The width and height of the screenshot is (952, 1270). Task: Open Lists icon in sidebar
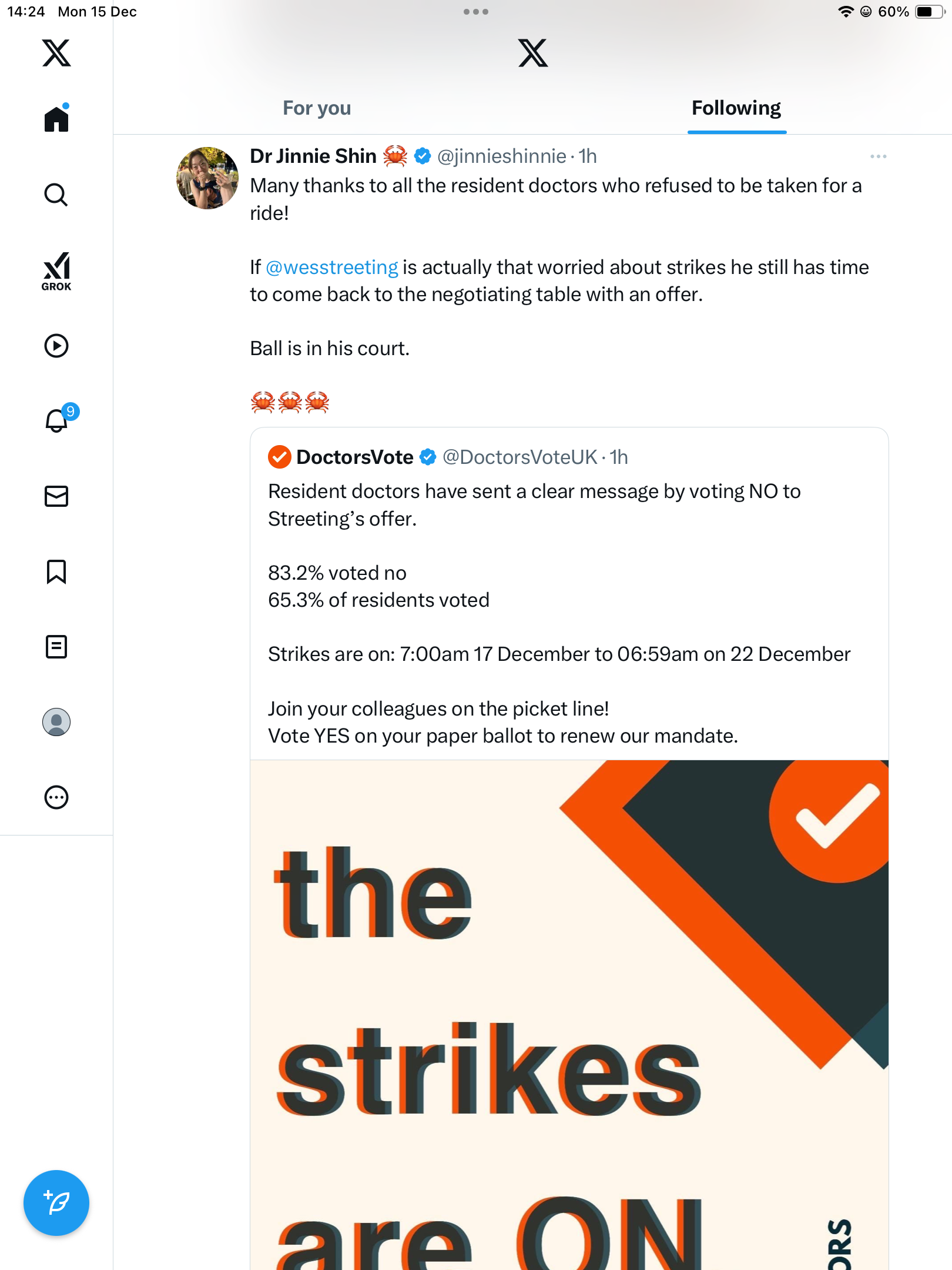pos(56,647)
